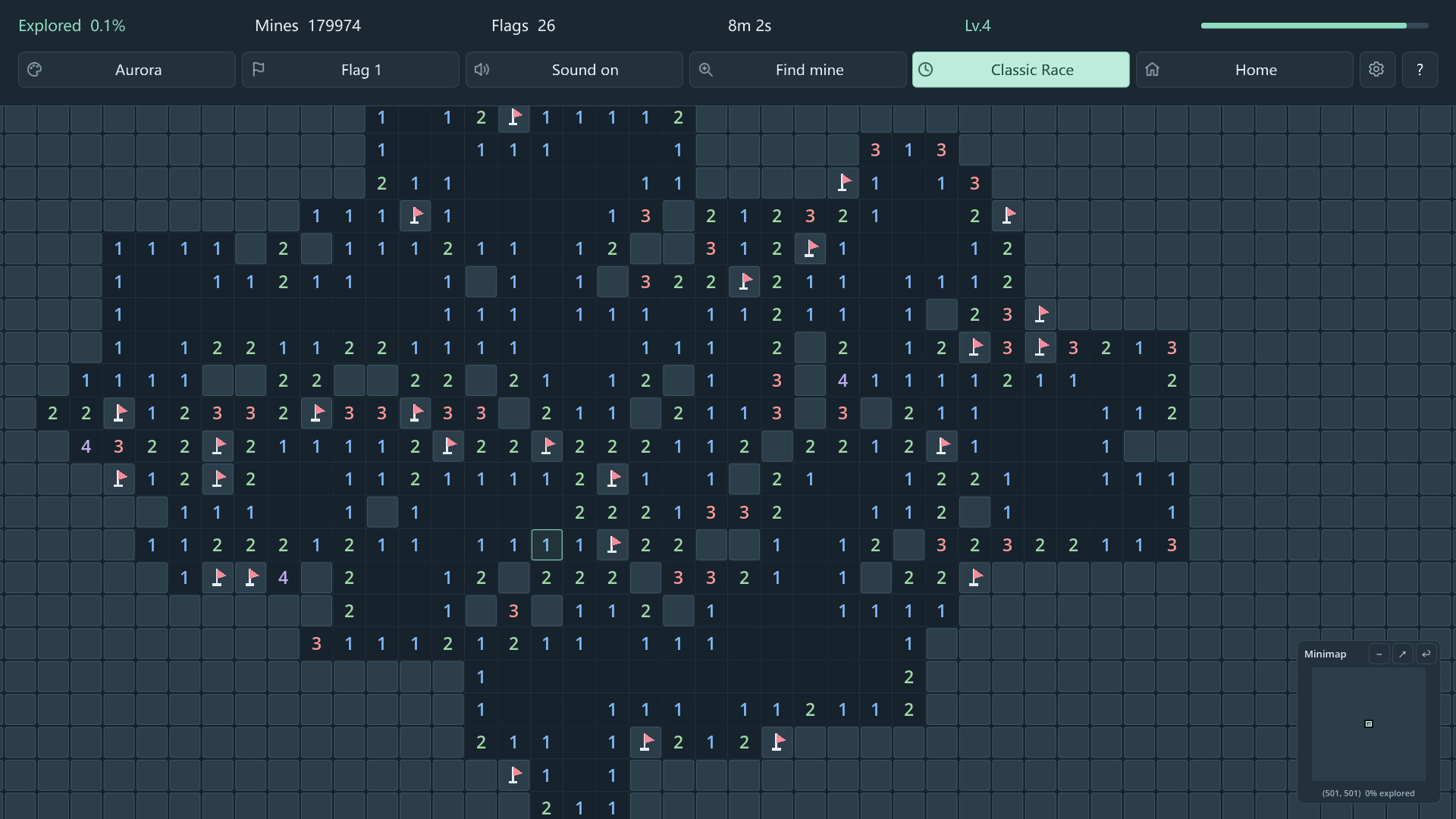Collapse the Minimap with the minus button

[x=1379, y=654]
